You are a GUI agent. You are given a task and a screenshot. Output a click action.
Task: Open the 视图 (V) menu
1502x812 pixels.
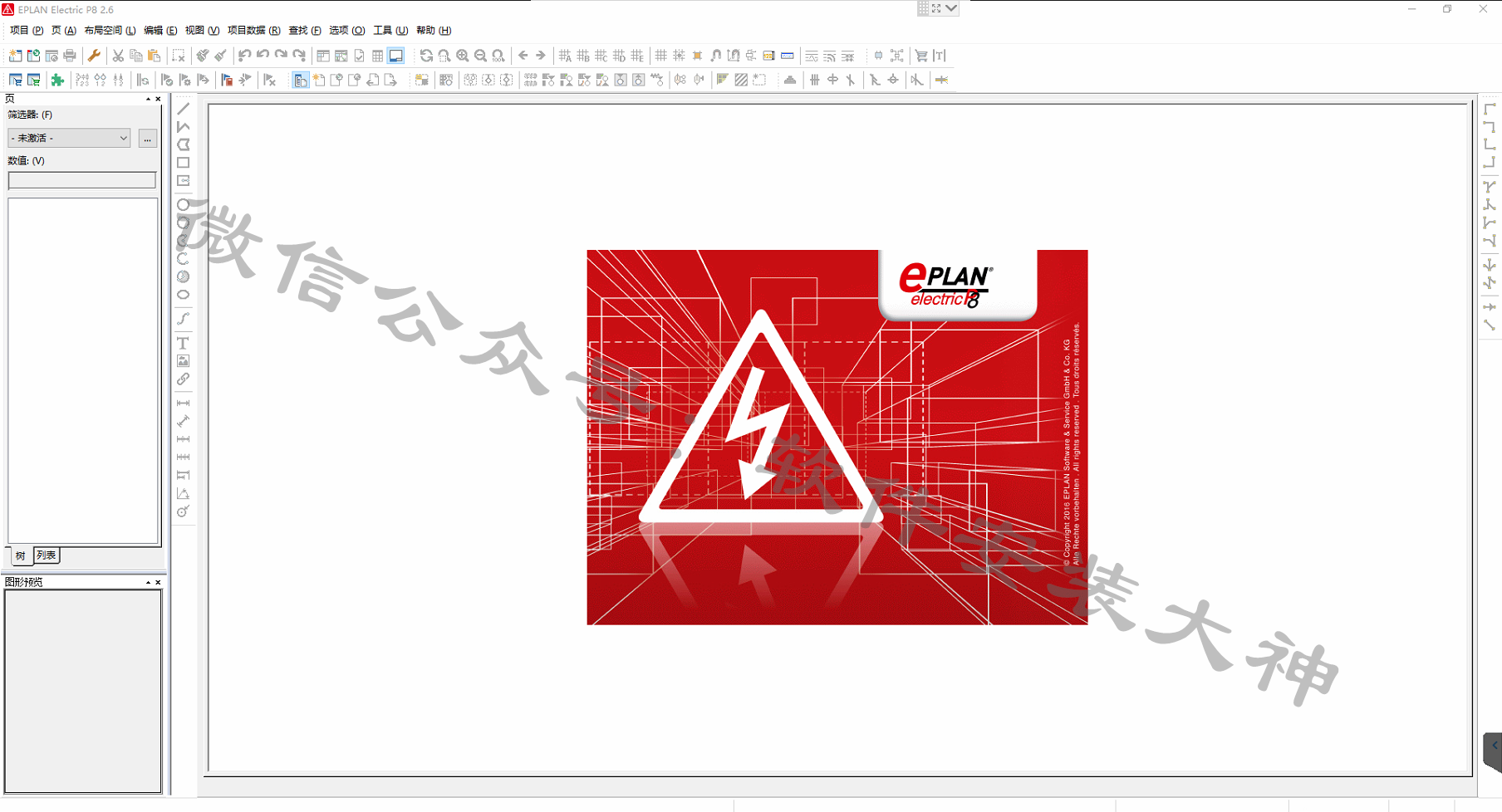coord(202,31)
